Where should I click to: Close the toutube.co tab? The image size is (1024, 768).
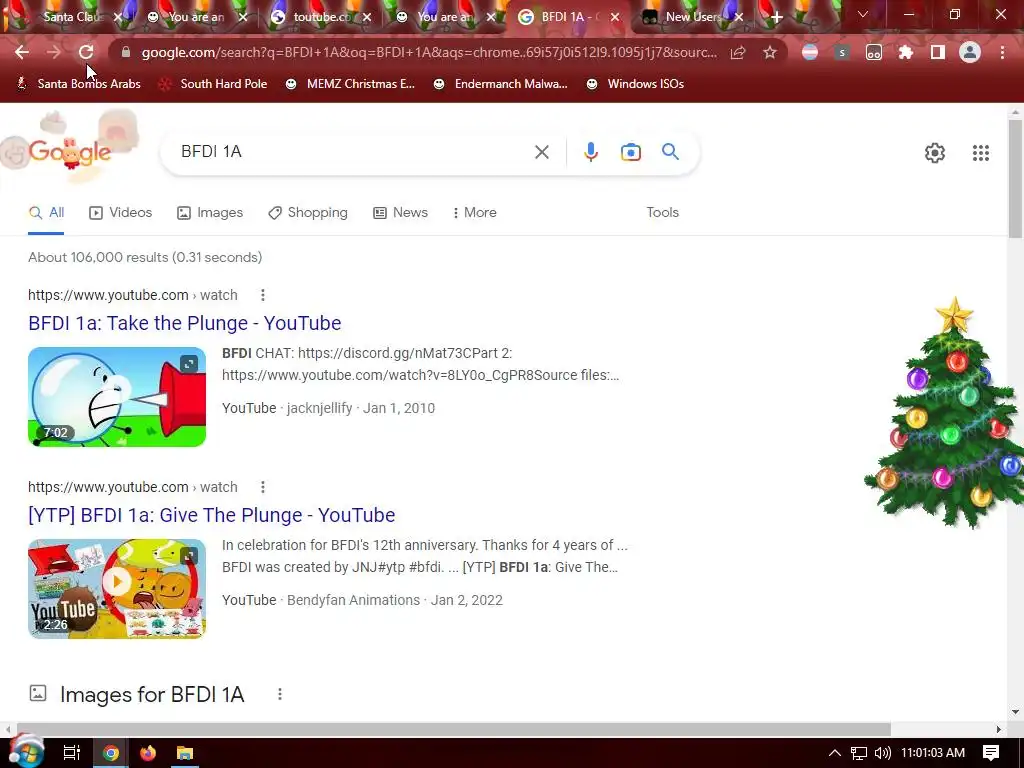coord(366,17)
